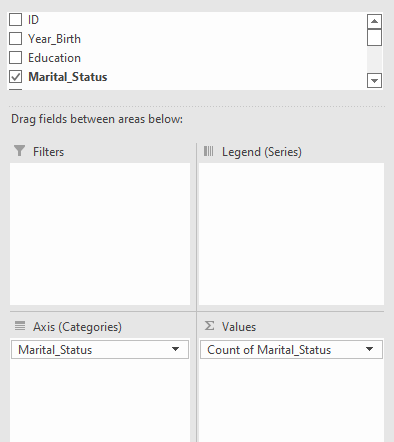Click the Values sigma icon

pyautogui.click(x=209, y=326)
